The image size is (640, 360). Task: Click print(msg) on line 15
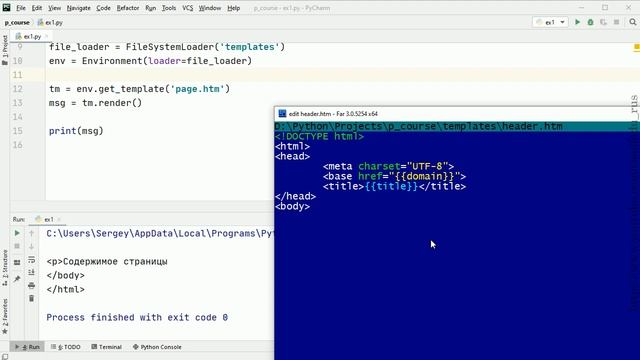coord(76,131)
